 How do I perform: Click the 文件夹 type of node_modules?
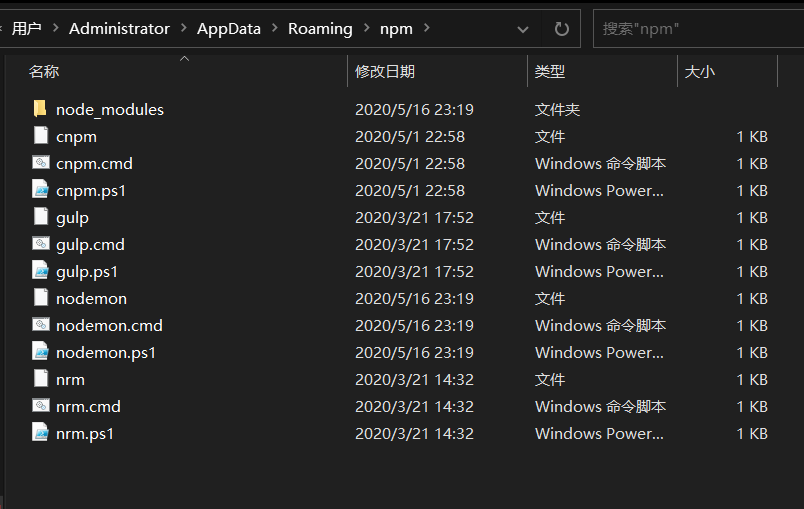tap(557, 109)
